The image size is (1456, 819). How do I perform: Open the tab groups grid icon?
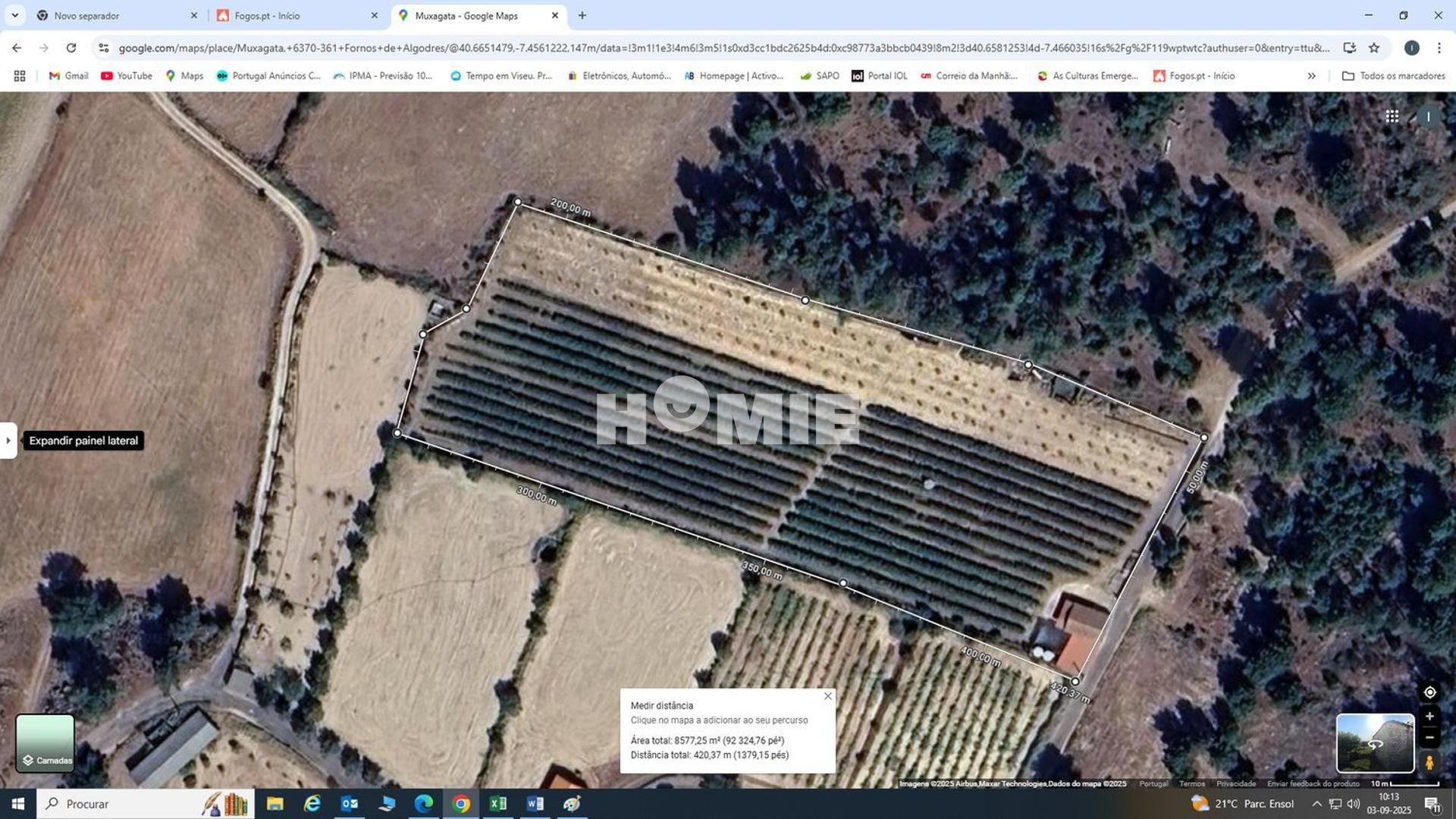click(x=20, y=76)
